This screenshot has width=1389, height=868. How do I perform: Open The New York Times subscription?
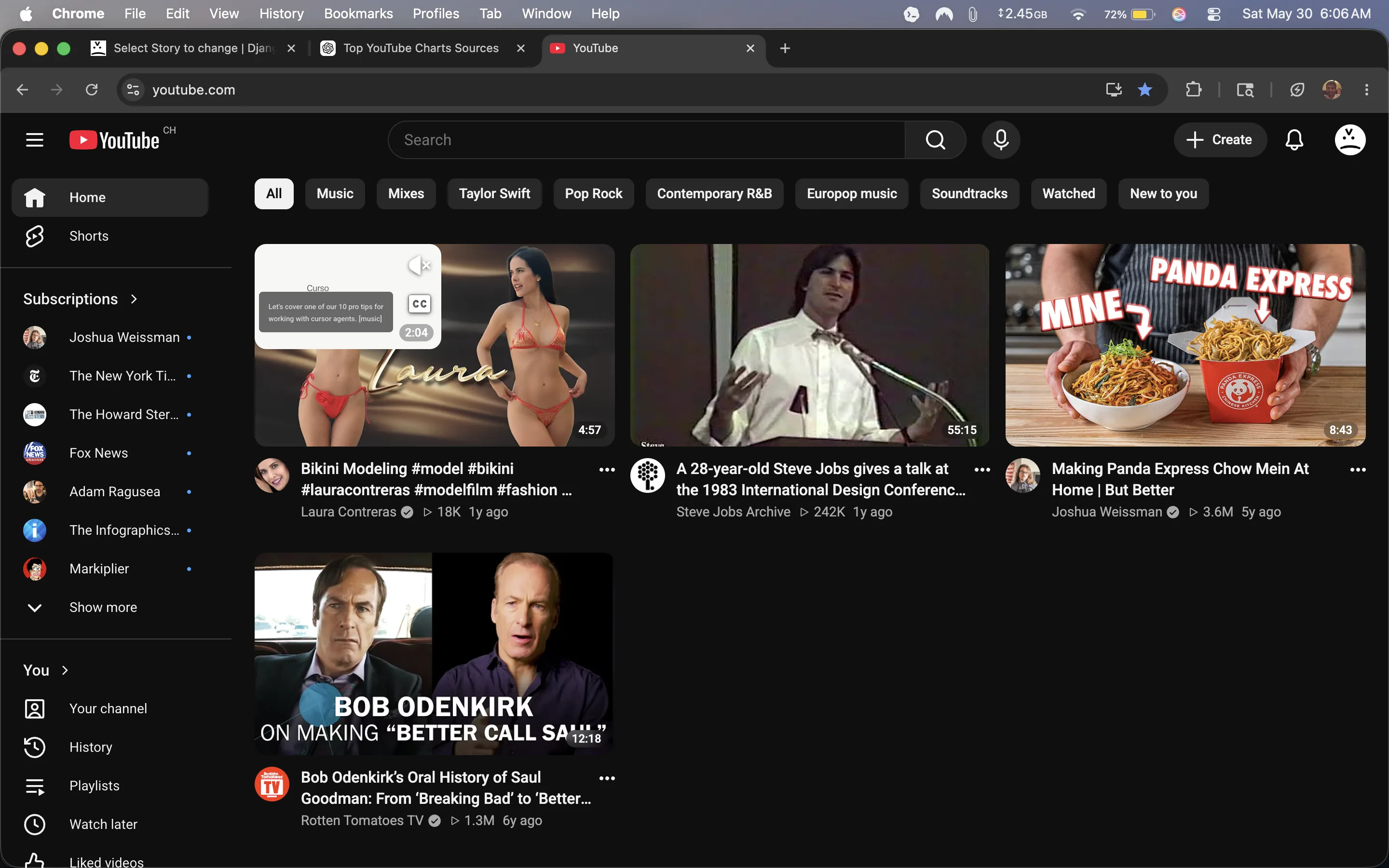pyautogui.click(x=109, y=376)
